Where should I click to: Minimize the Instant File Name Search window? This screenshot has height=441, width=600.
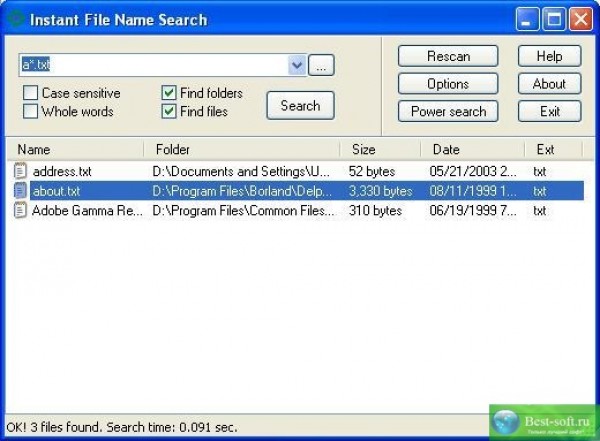tap(527, 19)
